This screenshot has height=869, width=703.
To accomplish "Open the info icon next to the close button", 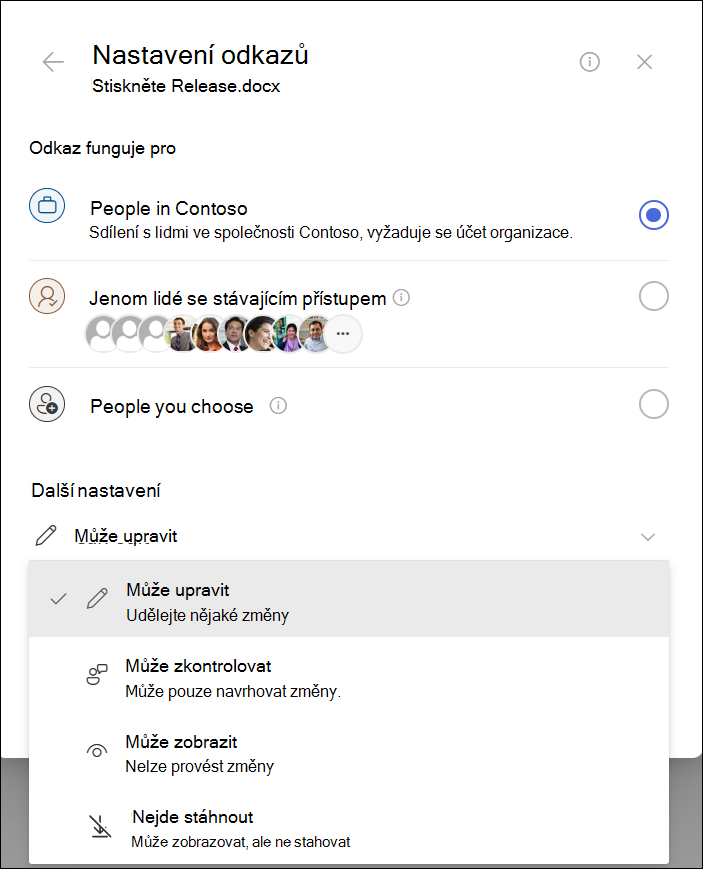I will [589, 62].
